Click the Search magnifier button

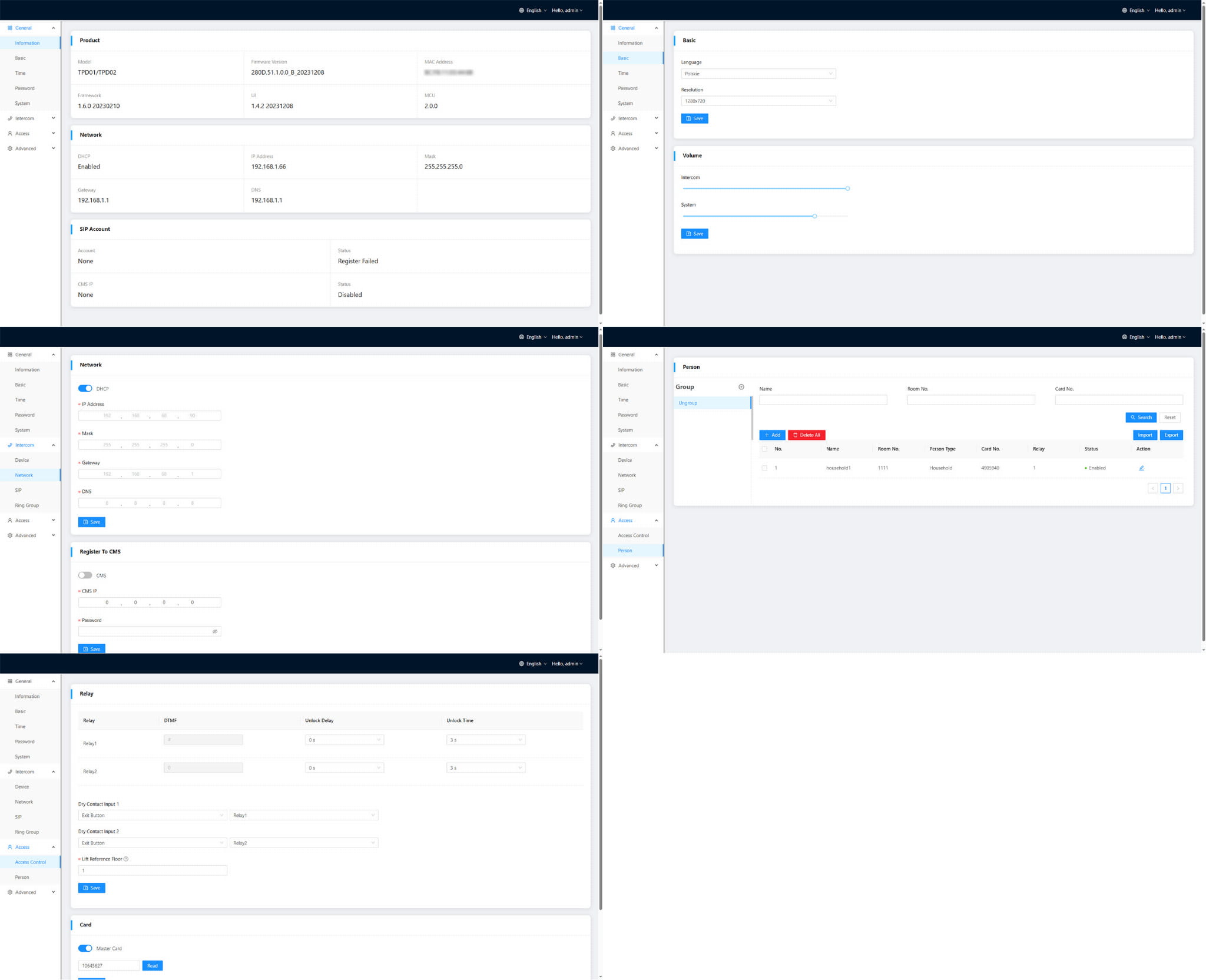click(x=1141, y=418)
